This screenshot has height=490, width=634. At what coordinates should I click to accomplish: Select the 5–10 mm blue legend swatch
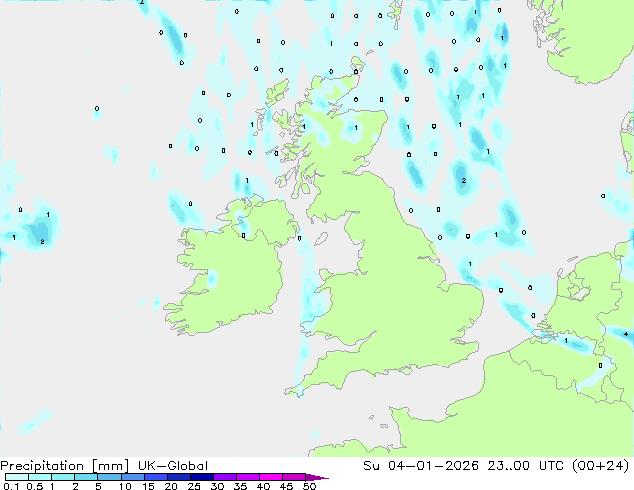109,477
